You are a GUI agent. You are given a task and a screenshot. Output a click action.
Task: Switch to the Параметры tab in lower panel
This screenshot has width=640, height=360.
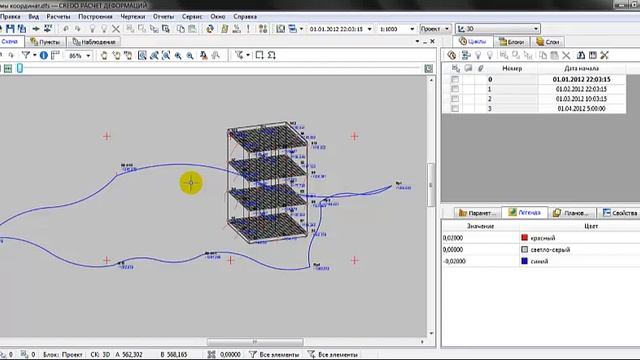477,213
